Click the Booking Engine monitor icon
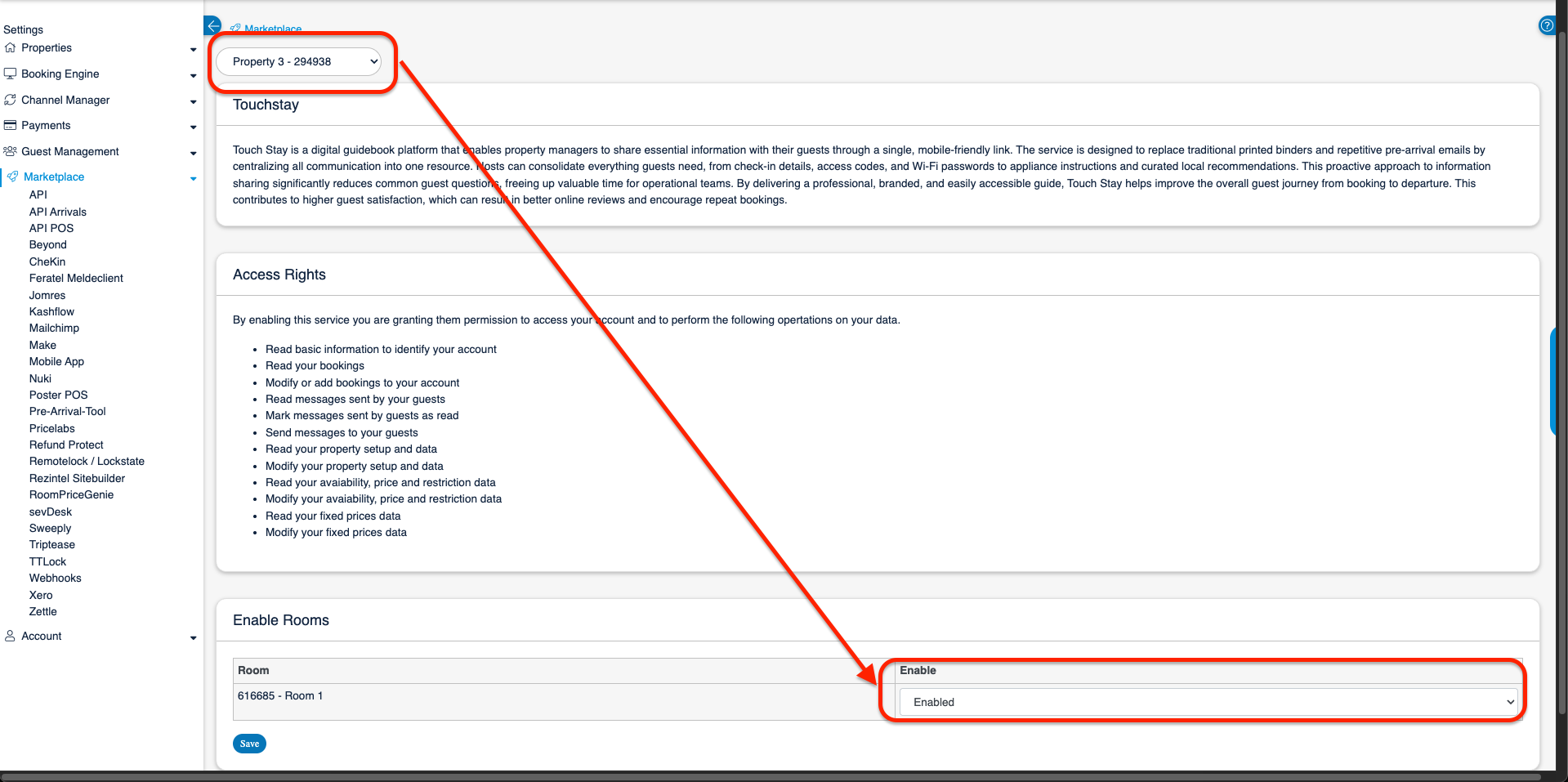The image size is (1568, 782). (x=11, y=74)
